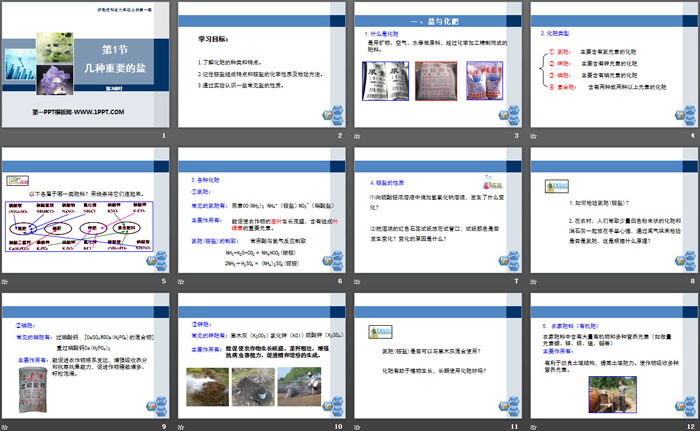Image resolution: width=700 pixels, height=431 pixels.
Task: Click the first farming photo on slide 10
Action: click(206, 386)
